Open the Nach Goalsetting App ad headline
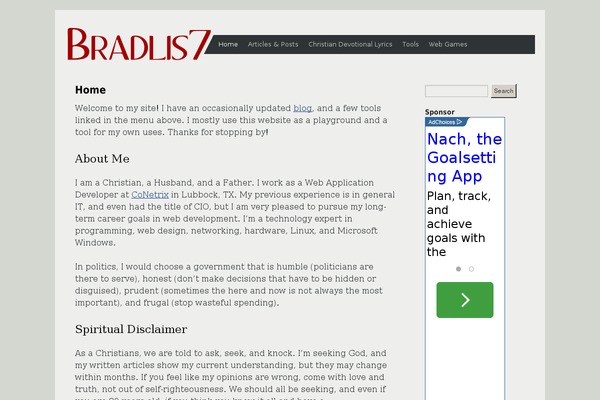 click(x=464, y=158)
